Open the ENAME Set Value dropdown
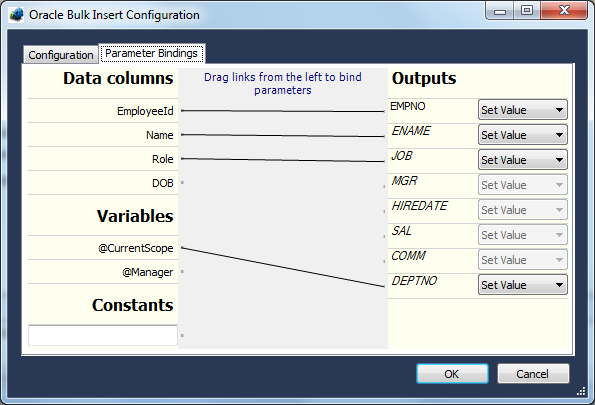 [x=523, y=135]
